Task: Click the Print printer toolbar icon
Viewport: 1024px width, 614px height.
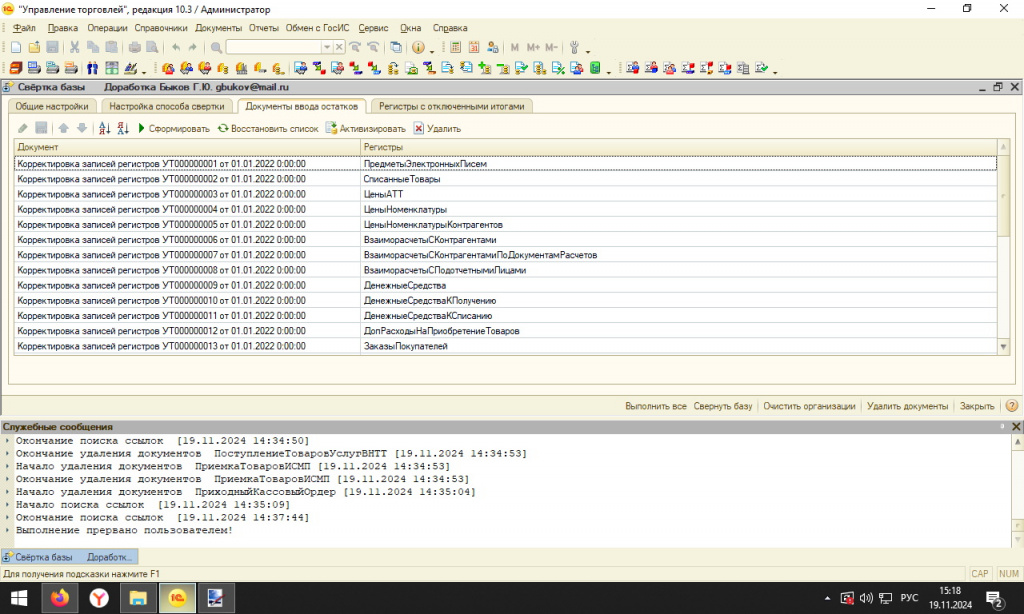Action: coord(135,47)
